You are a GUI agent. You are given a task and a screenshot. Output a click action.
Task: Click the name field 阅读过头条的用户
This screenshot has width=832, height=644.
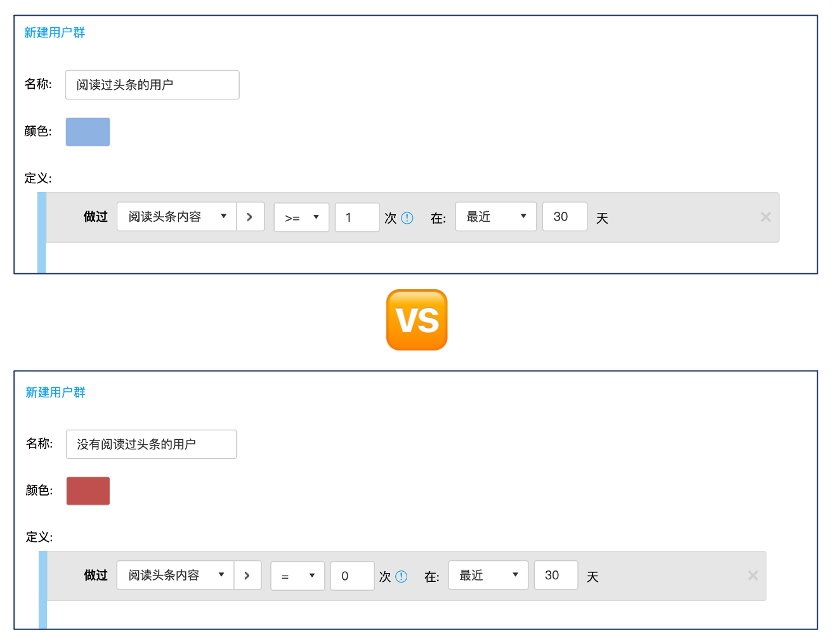coord(152,85)
